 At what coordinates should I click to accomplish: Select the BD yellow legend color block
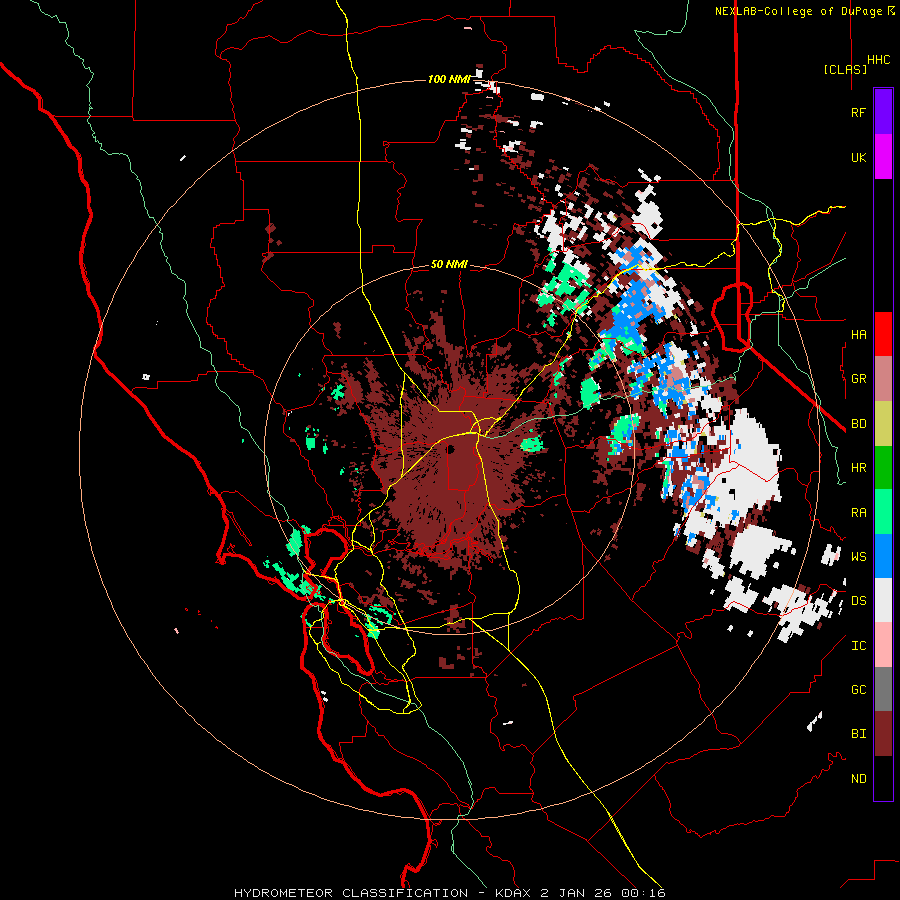point(883,423)
